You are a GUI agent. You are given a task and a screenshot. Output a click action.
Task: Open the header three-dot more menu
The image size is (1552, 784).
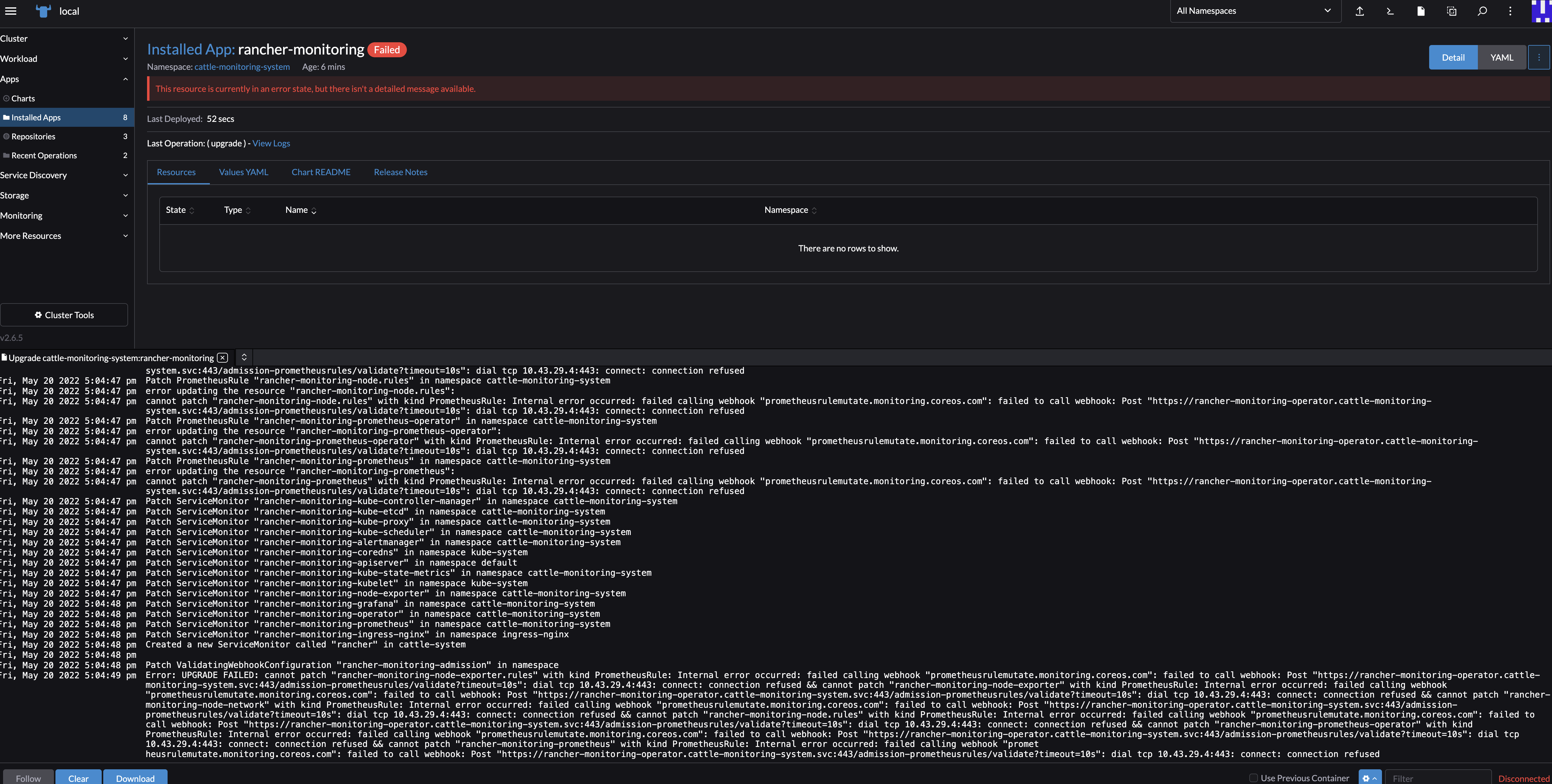click(x=1510, y=11)
